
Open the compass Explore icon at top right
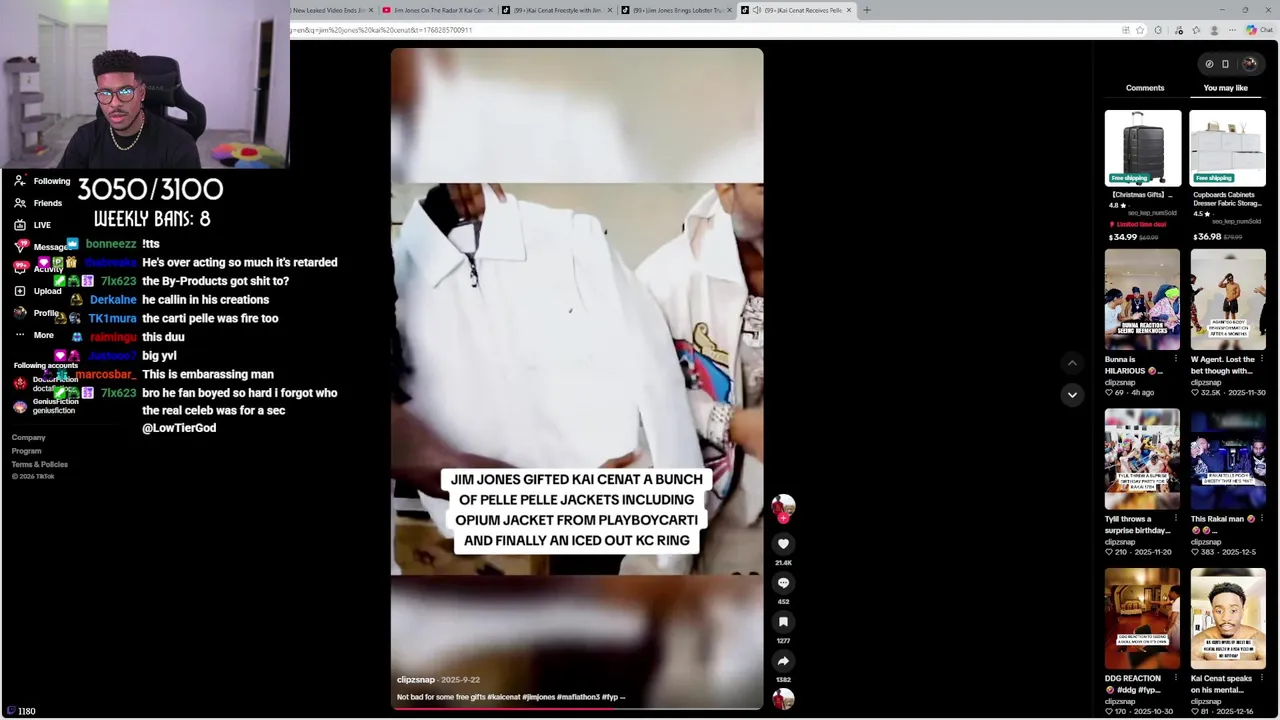tap(1209, 64)
